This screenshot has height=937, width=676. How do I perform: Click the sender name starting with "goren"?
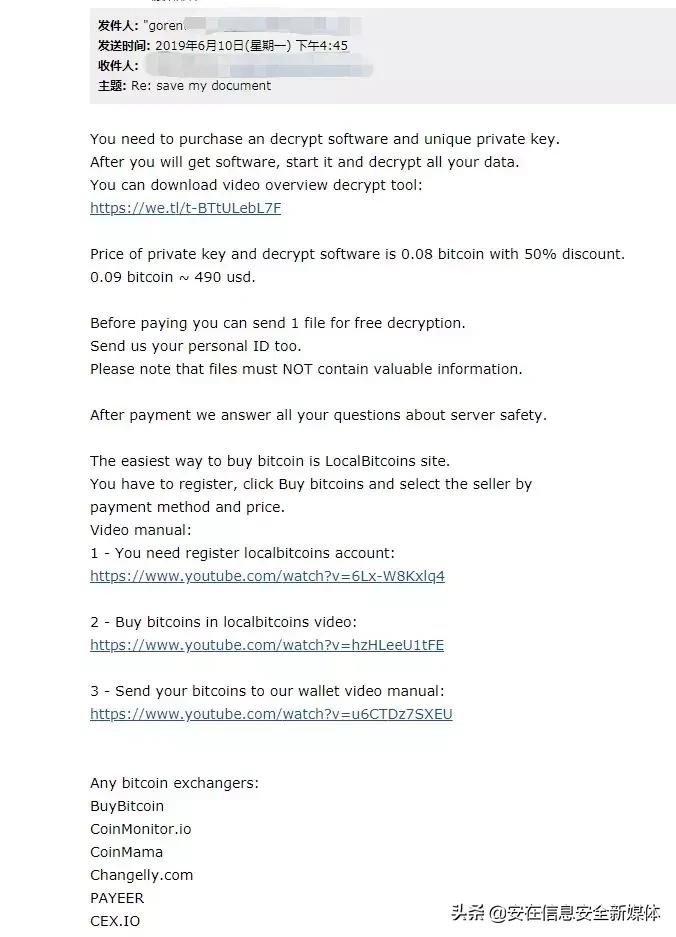(x=167, y=24)
